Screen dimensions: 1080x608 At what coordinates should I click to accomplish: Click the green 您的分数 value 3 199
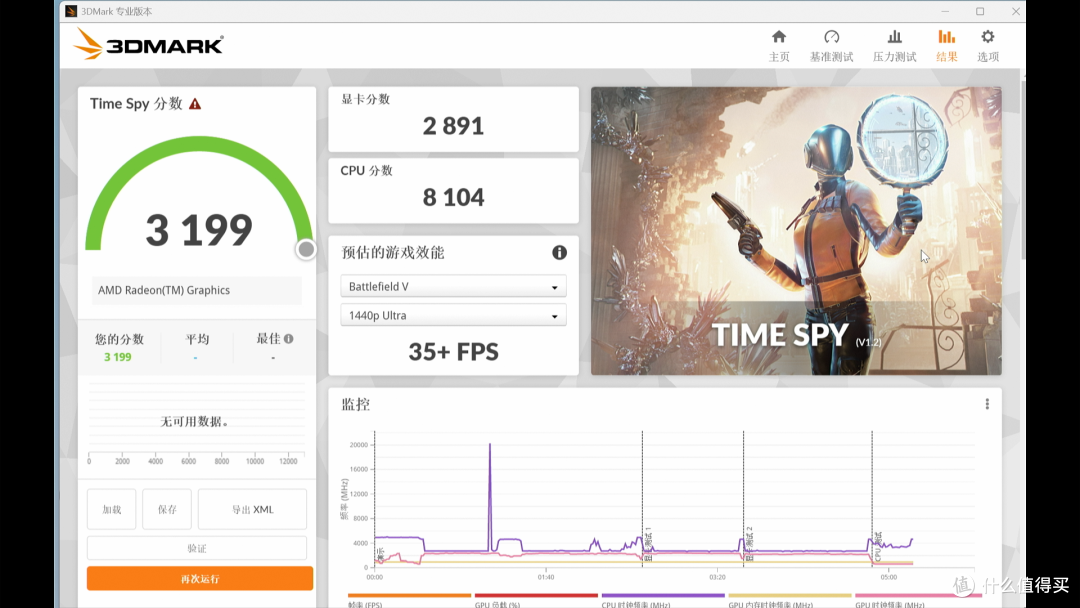(118, 357)
